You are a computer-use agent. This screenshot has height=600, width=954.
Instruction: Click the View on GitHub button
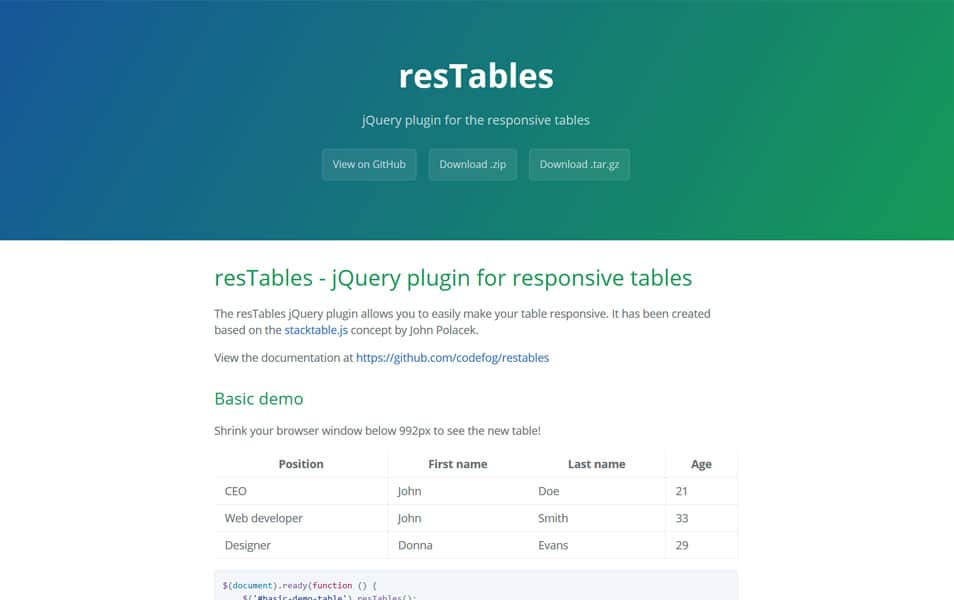click(369, 164)
